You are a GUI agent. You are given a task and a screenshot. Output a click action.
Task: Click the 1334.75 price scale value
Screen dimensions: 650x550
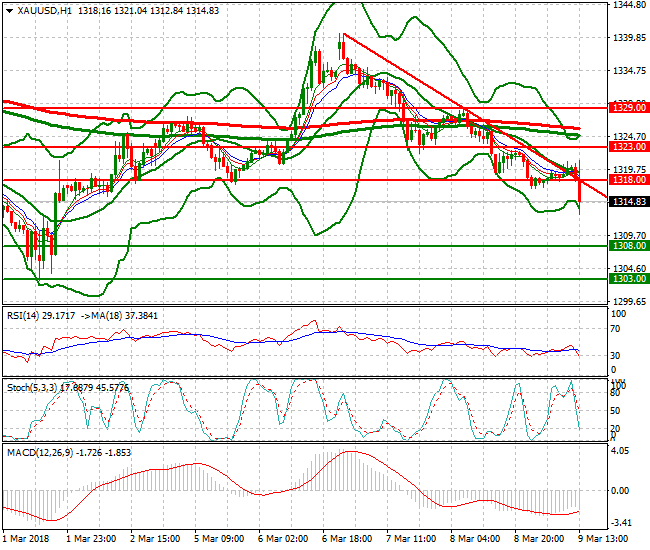(629, 71)
